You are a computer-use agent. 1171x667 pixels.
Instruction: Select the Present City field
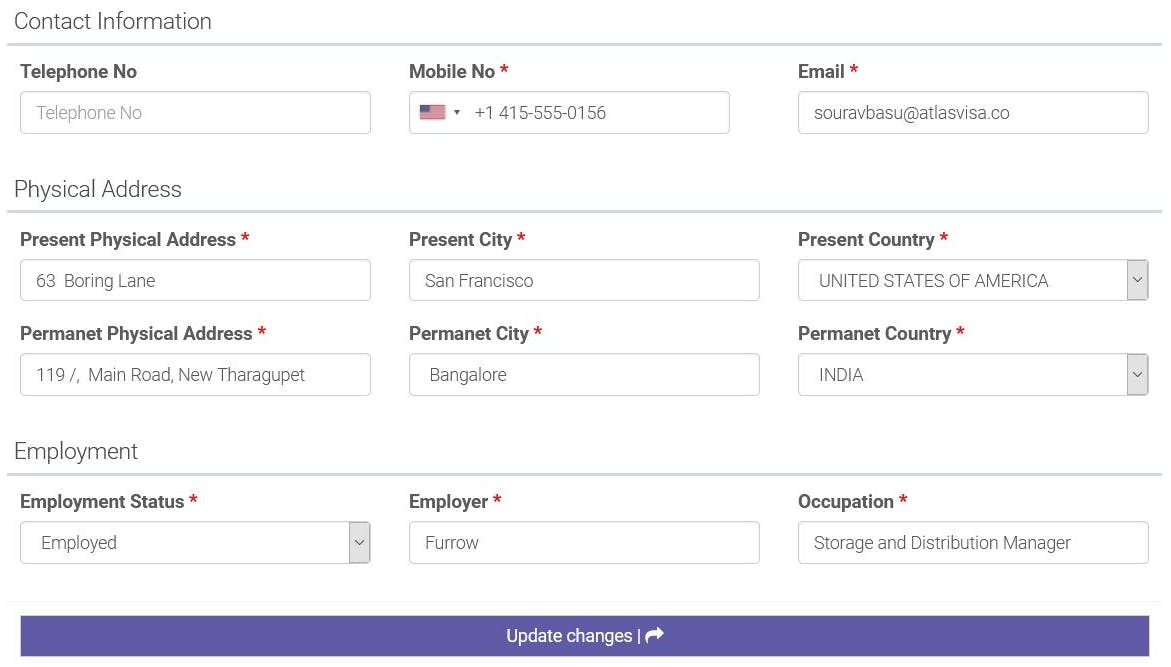(x=583, y=281)
